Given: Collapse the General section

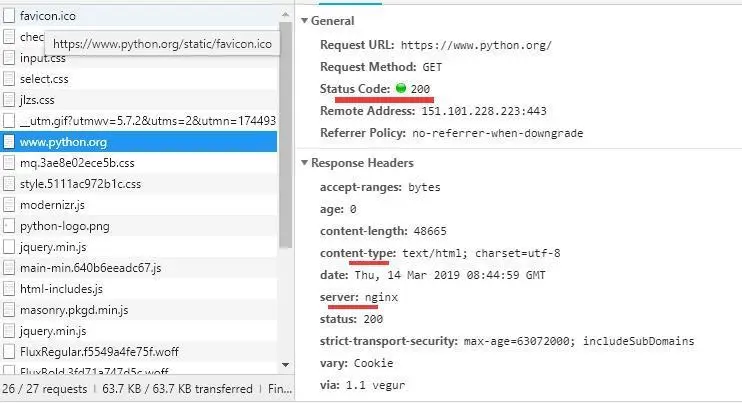Looking at the screenshot, I should (x=305, y=21).
